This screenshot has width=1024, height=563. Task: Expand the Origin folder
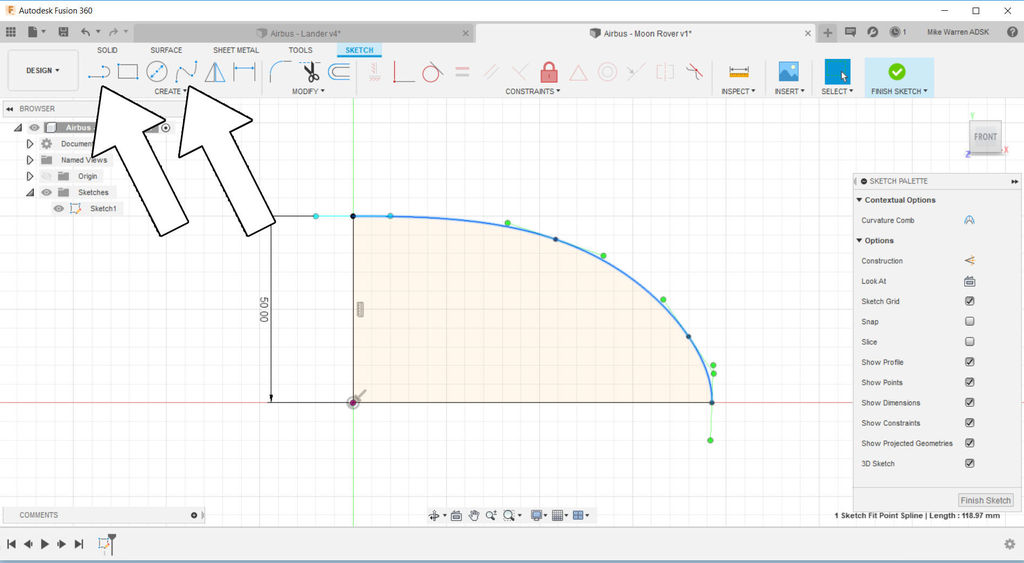[29, 176]
